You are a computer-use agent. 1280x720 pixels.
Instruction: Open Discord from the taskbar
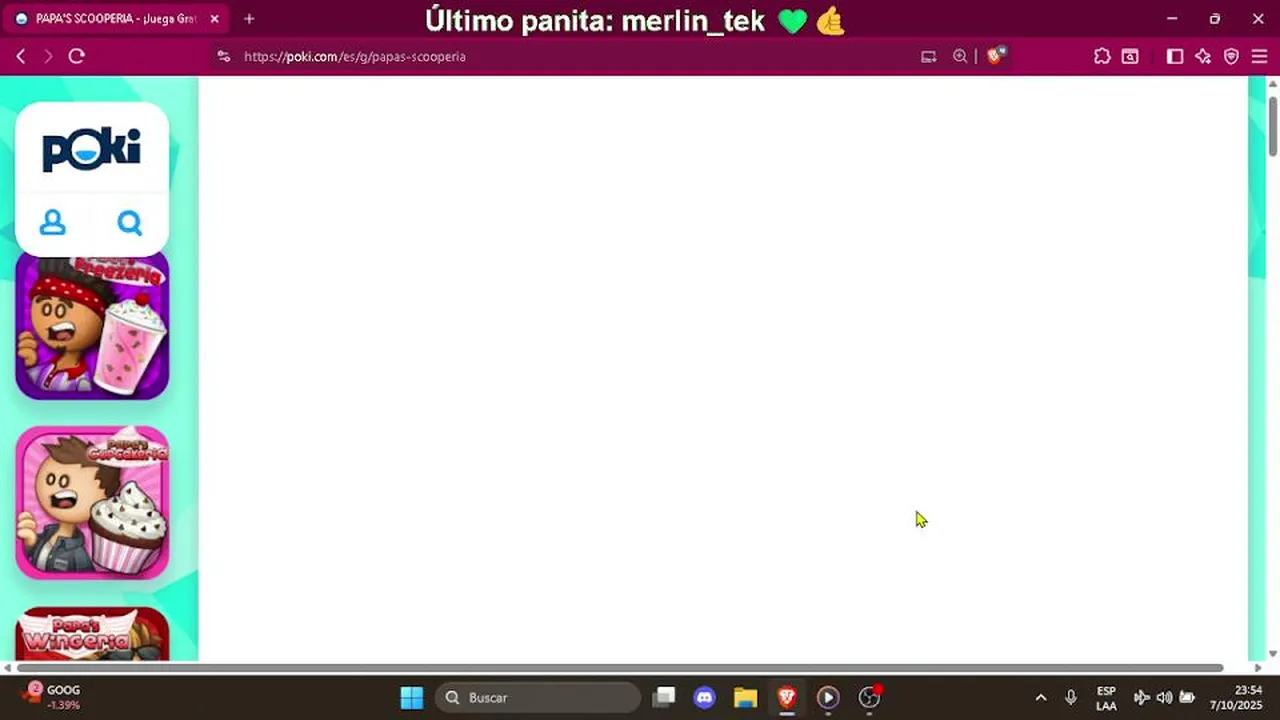[x=705, y=698]
